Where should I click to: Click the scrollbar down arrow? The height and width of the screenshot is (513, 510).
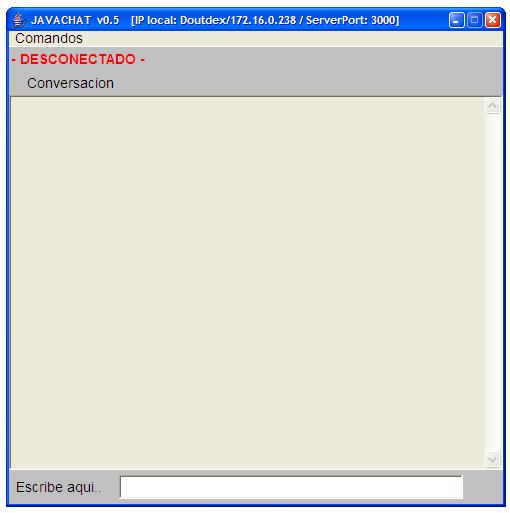tap(492, 459)
